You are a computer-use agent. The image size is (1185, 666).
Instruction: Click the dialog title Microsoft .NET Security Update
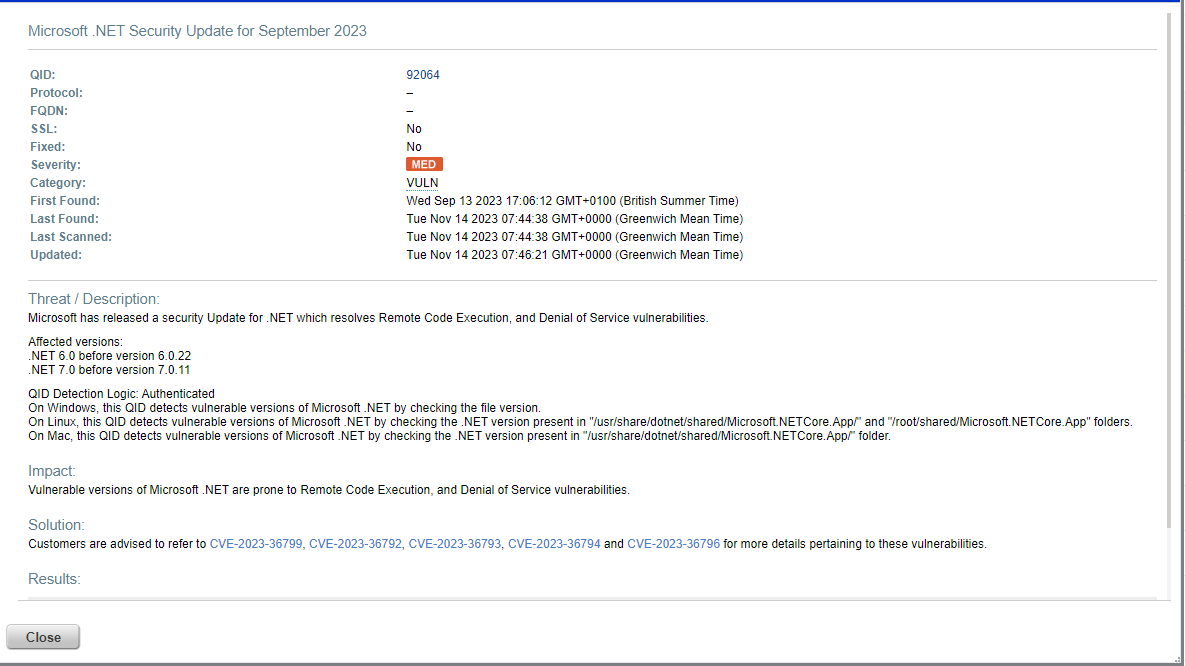tap(197, 31)
